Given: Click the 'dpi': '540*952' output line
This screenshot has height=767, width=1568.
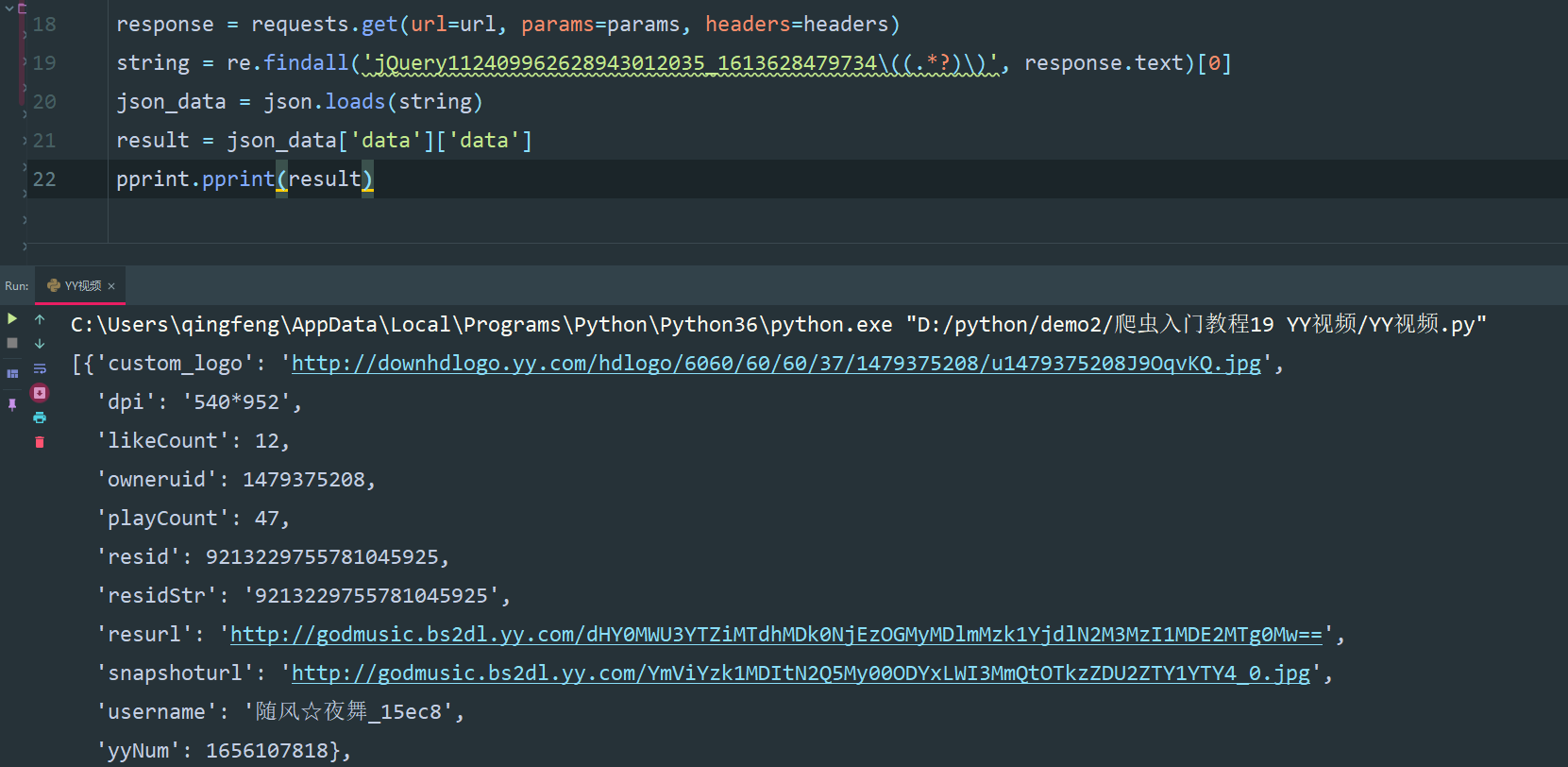Looking at the screenshot, I should coord(199,402).
